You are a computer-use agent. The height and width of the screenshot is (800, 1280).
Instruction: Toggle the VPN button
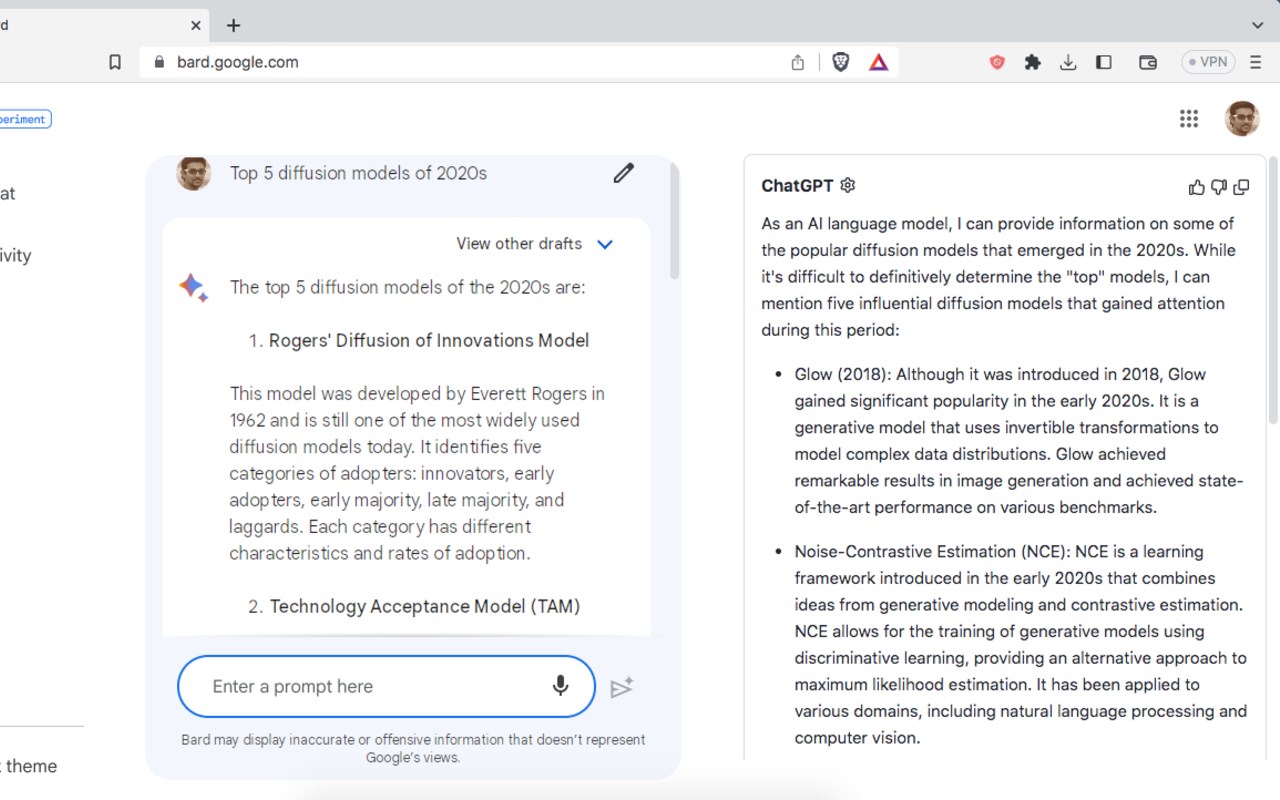(x=1208, y=62)
